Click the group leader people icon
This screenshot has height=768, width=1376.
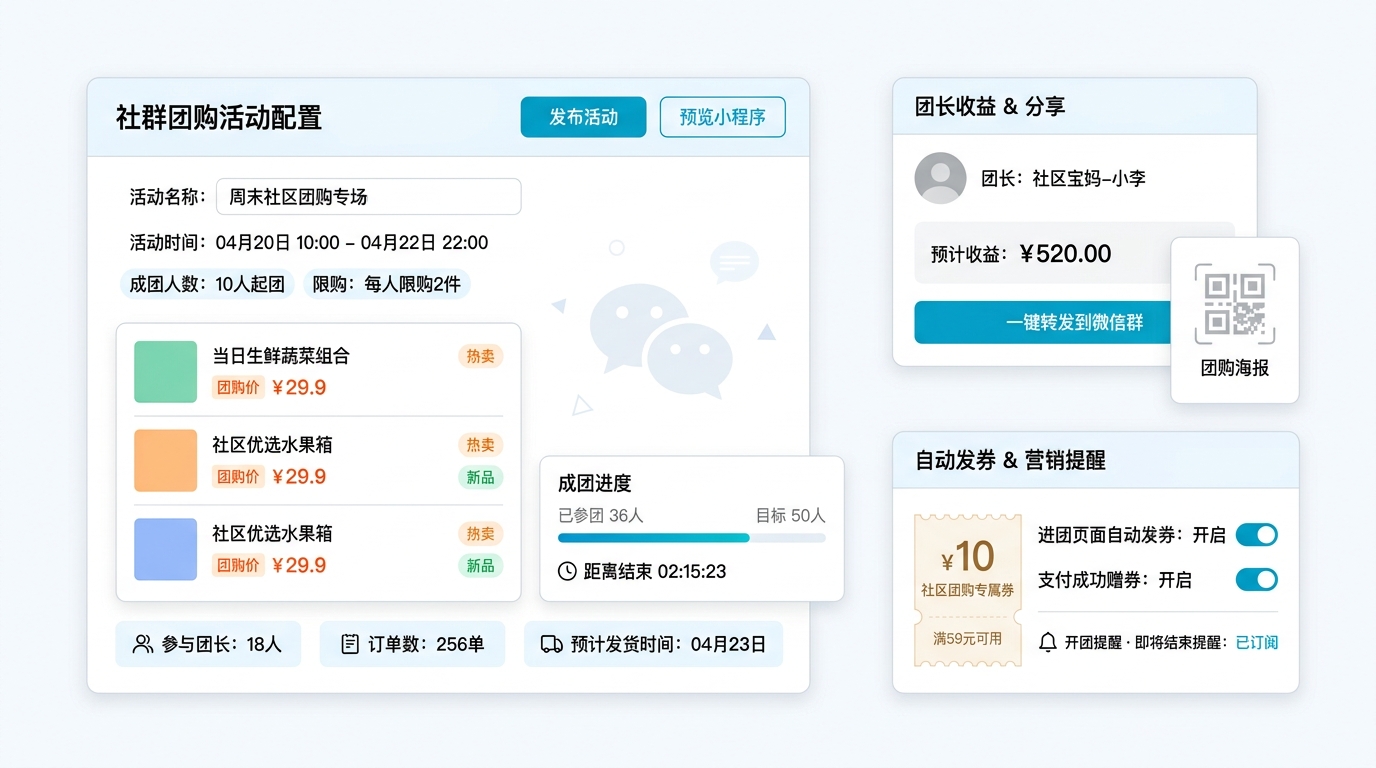pos(144,644)
